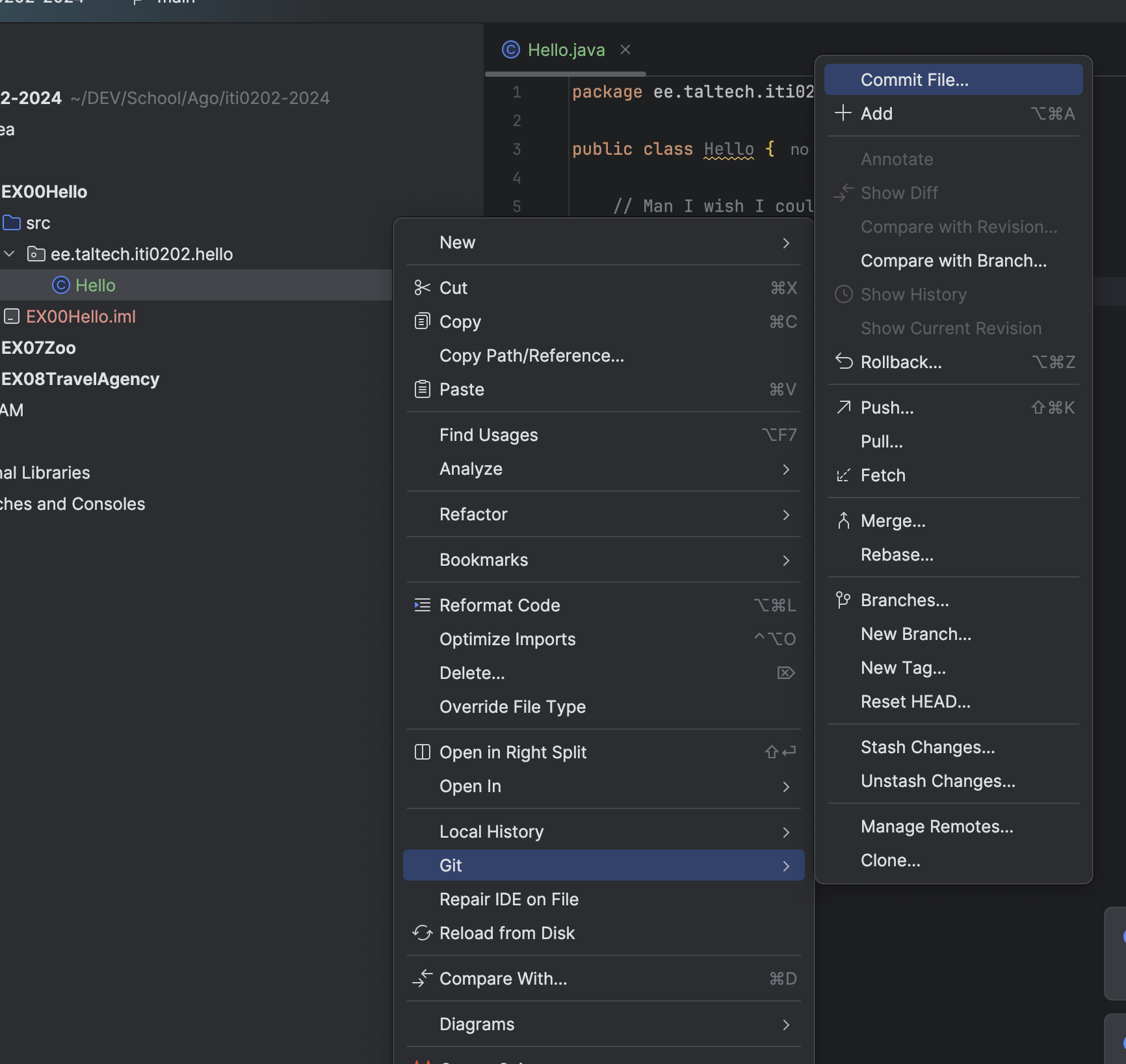Click the Push arrow icon
Screen dimensions: 1126x1064
(x=843, y=407)
